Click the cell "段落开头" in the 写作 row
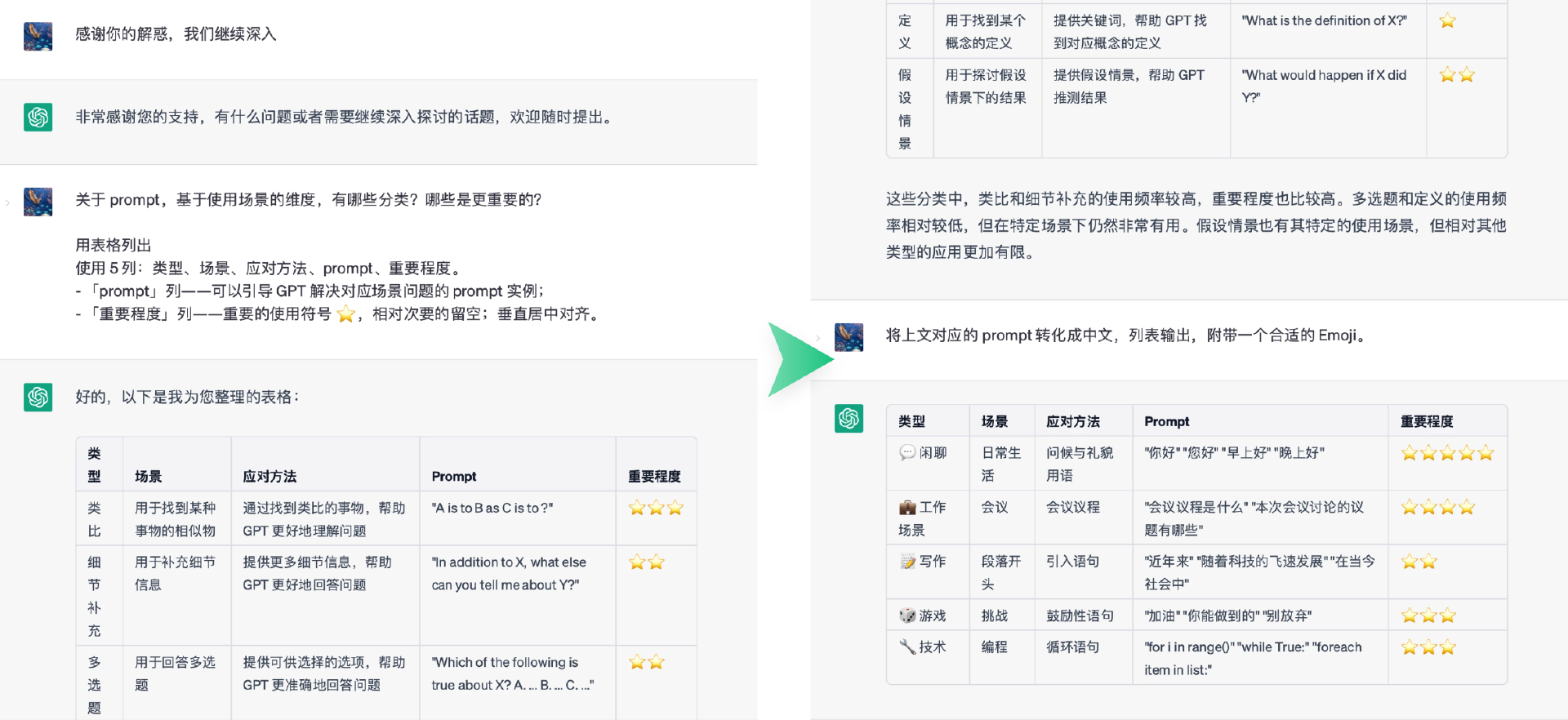Viewport: 1568px width, 720px height. tap(1001, 572)
